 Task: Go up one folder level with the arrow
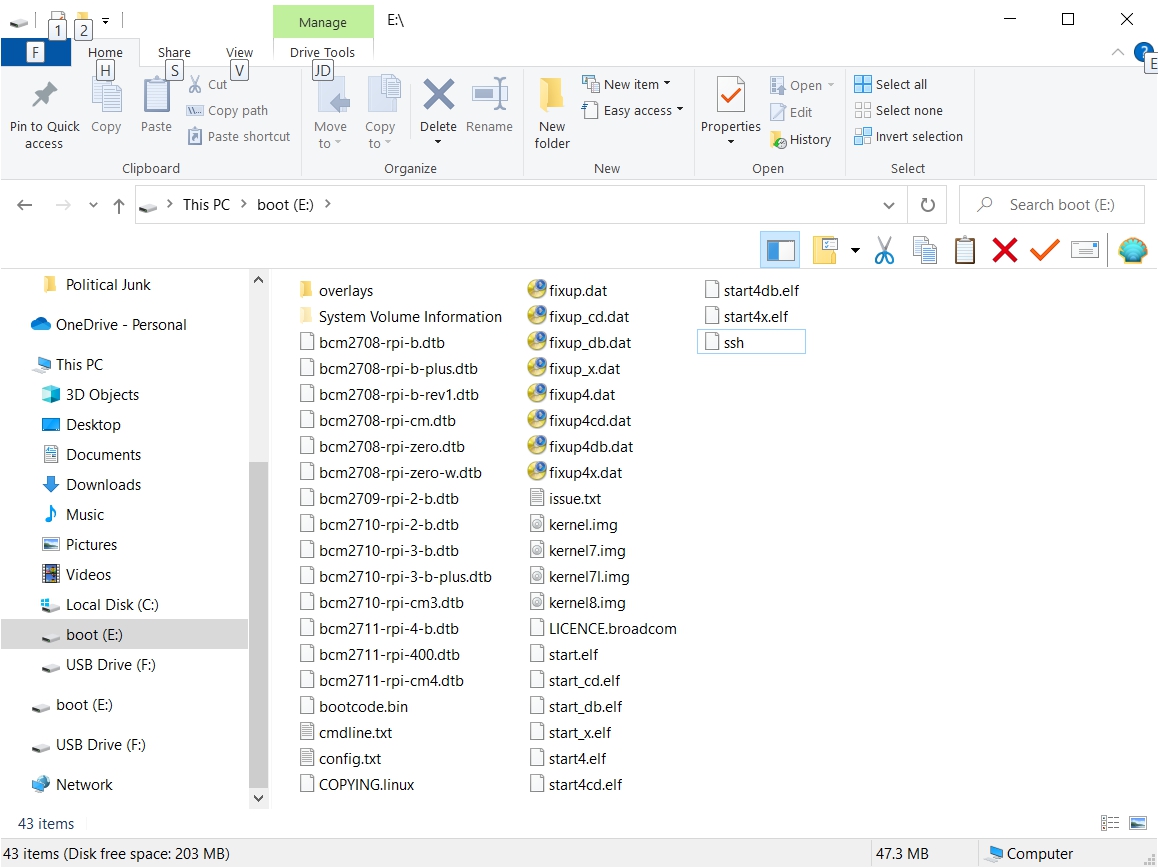click(119, 205)
